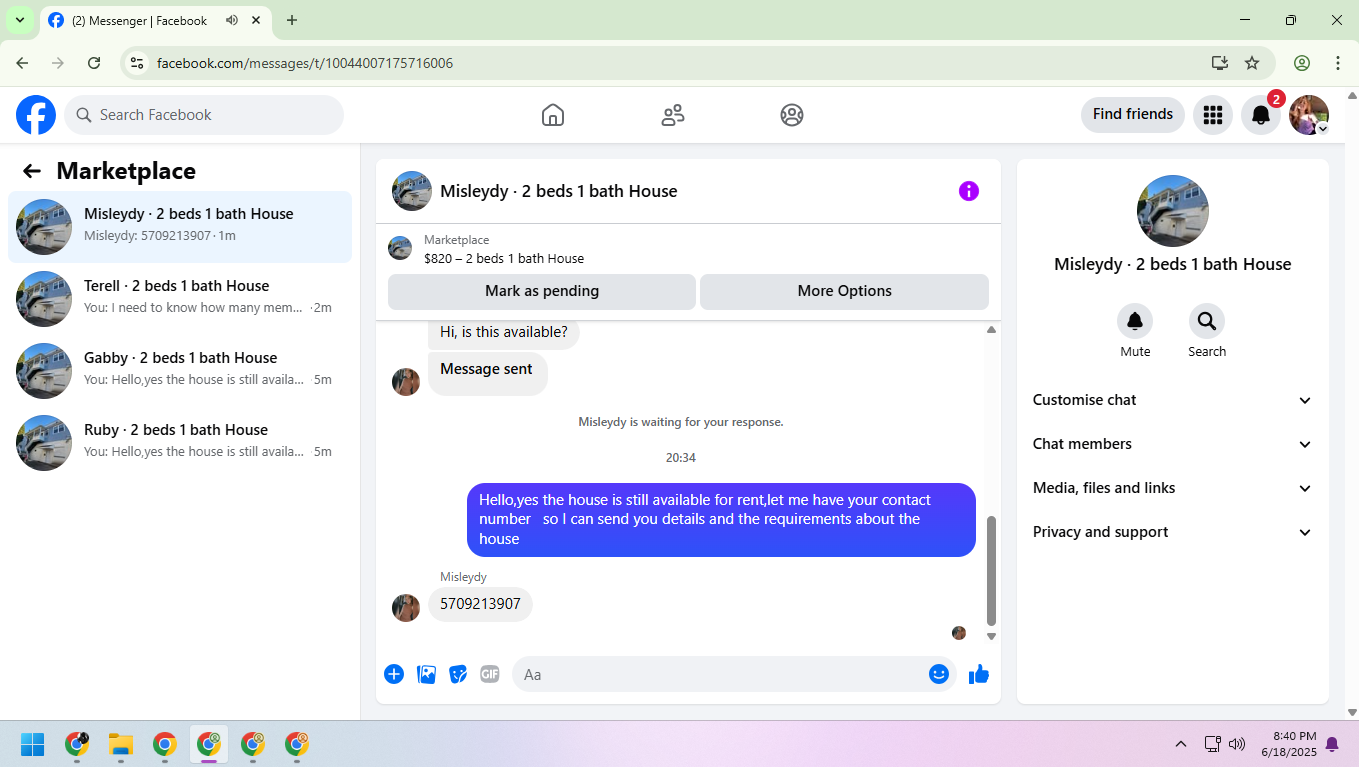Send a thumbs-up like

click(x=979, y=674)
